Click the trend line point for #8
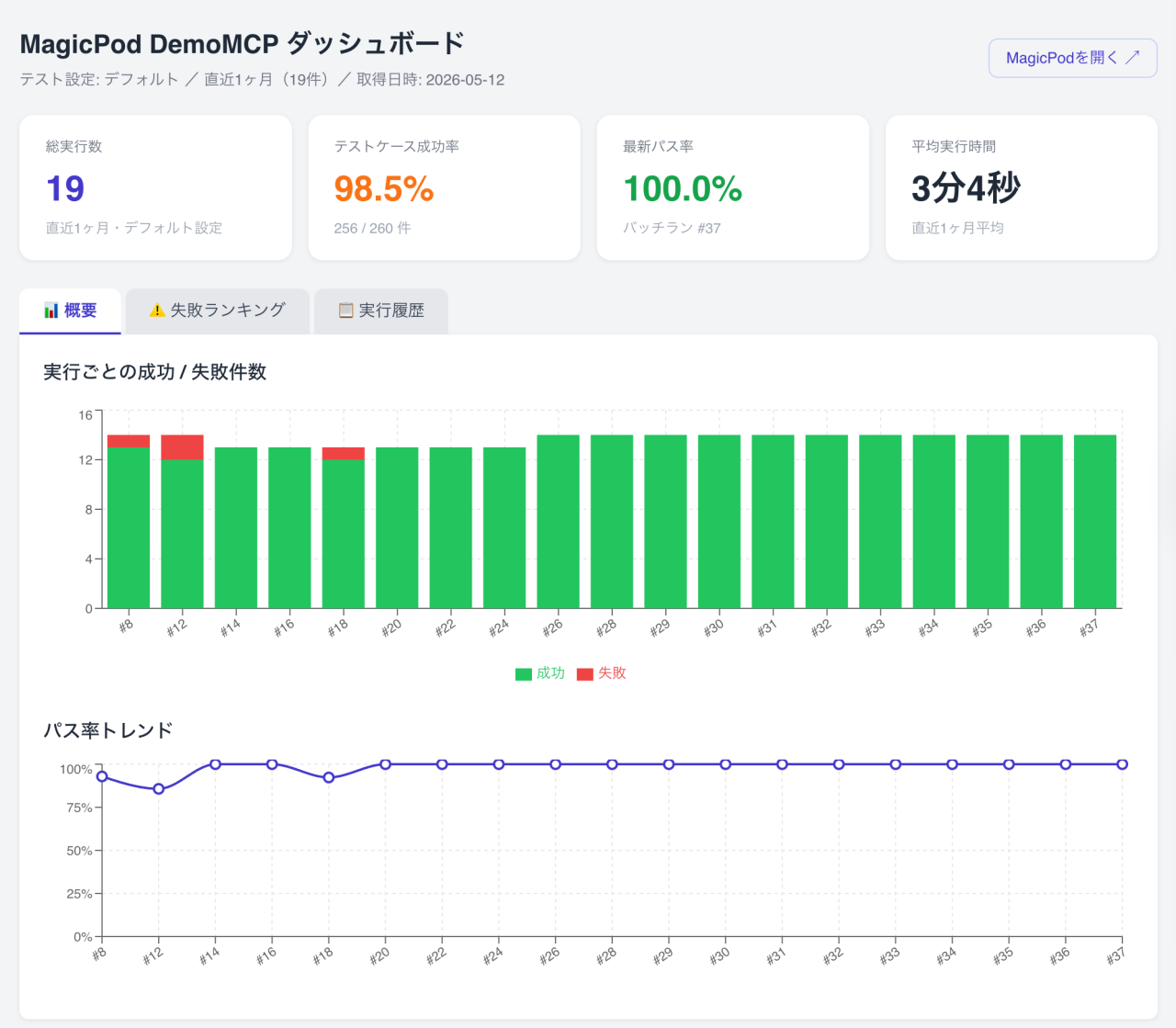1176x1028 pixels. coord(102,777)
